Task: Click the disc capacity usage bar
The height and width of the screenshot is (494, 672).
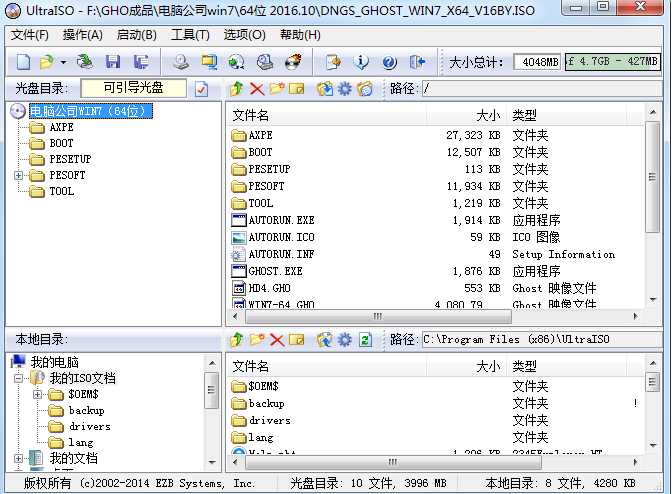Action: [x=611, y=62]
